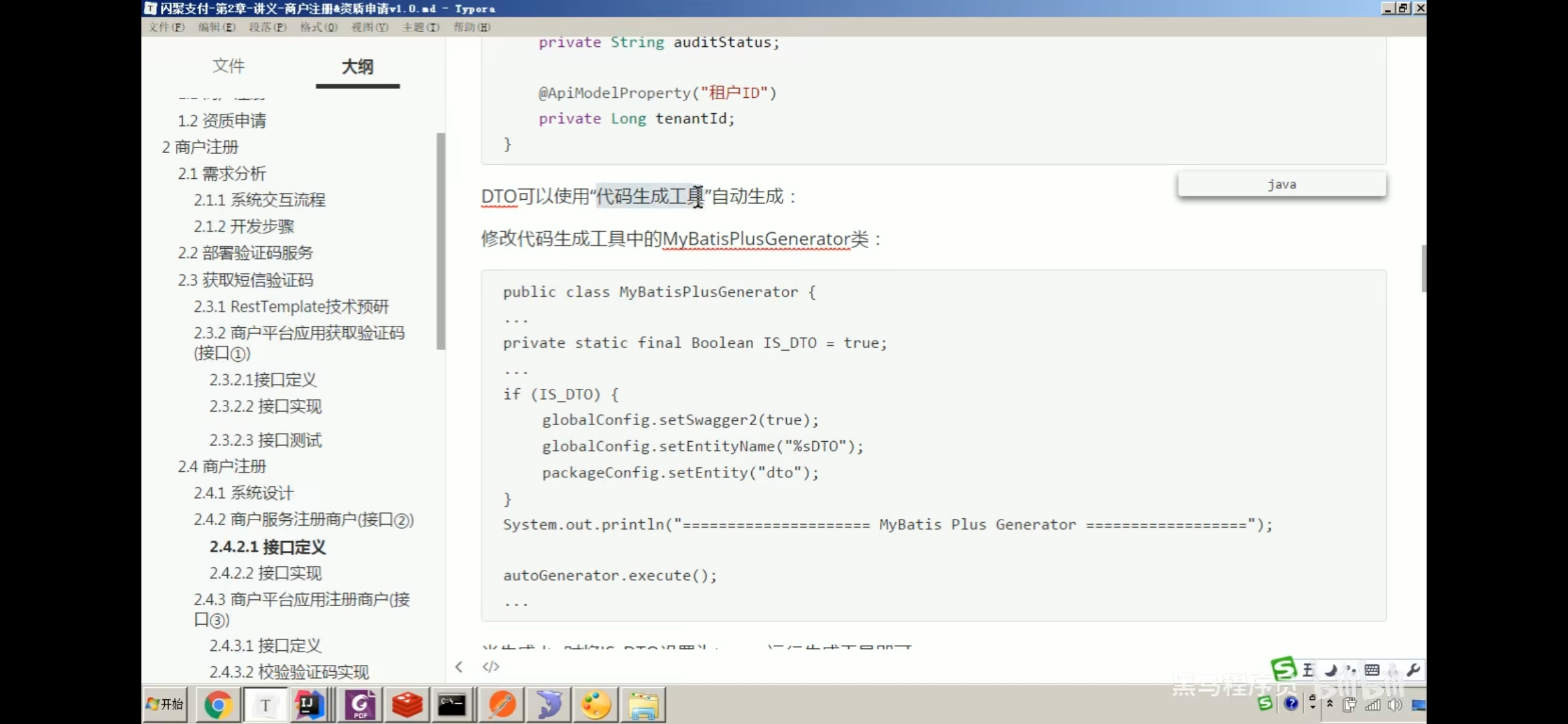Click the Sogou input wrench settings icon
This screenshot has width=1568, height=724.
coord(1413,670)
